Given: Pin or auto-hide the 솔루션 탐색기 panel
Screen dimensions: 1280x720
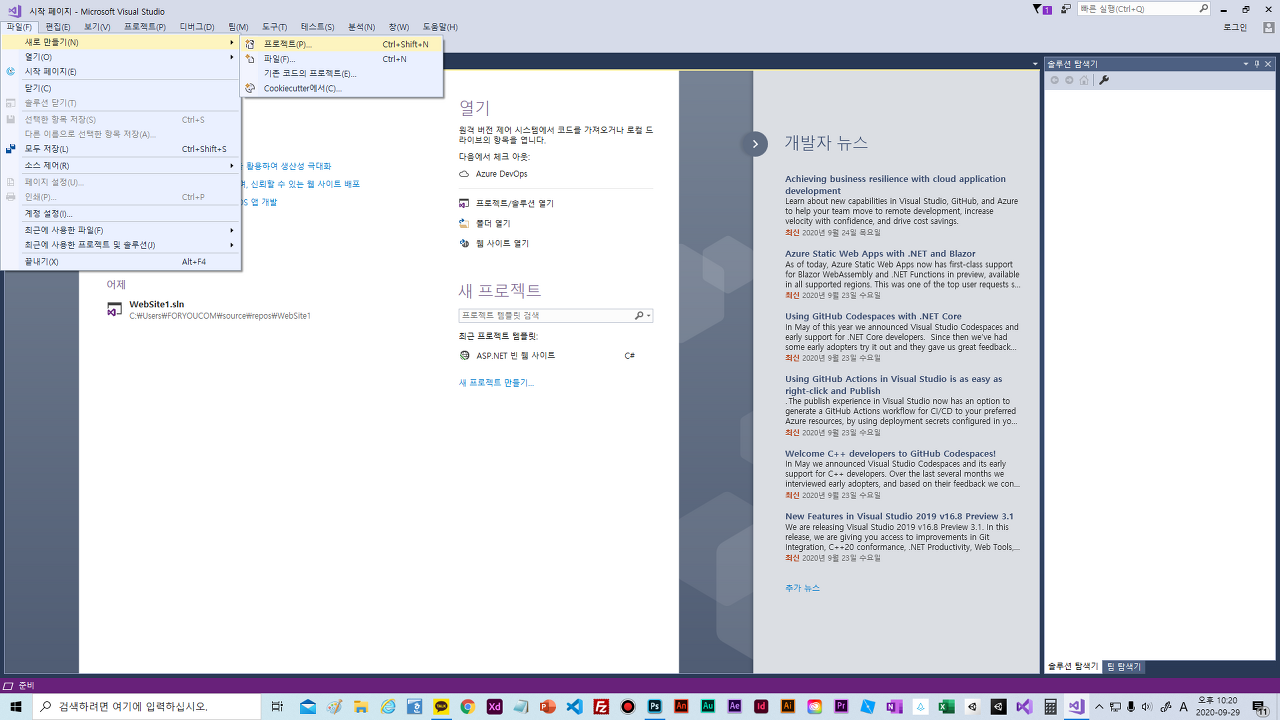Looking at the screenshot, I should point(1257,64).
